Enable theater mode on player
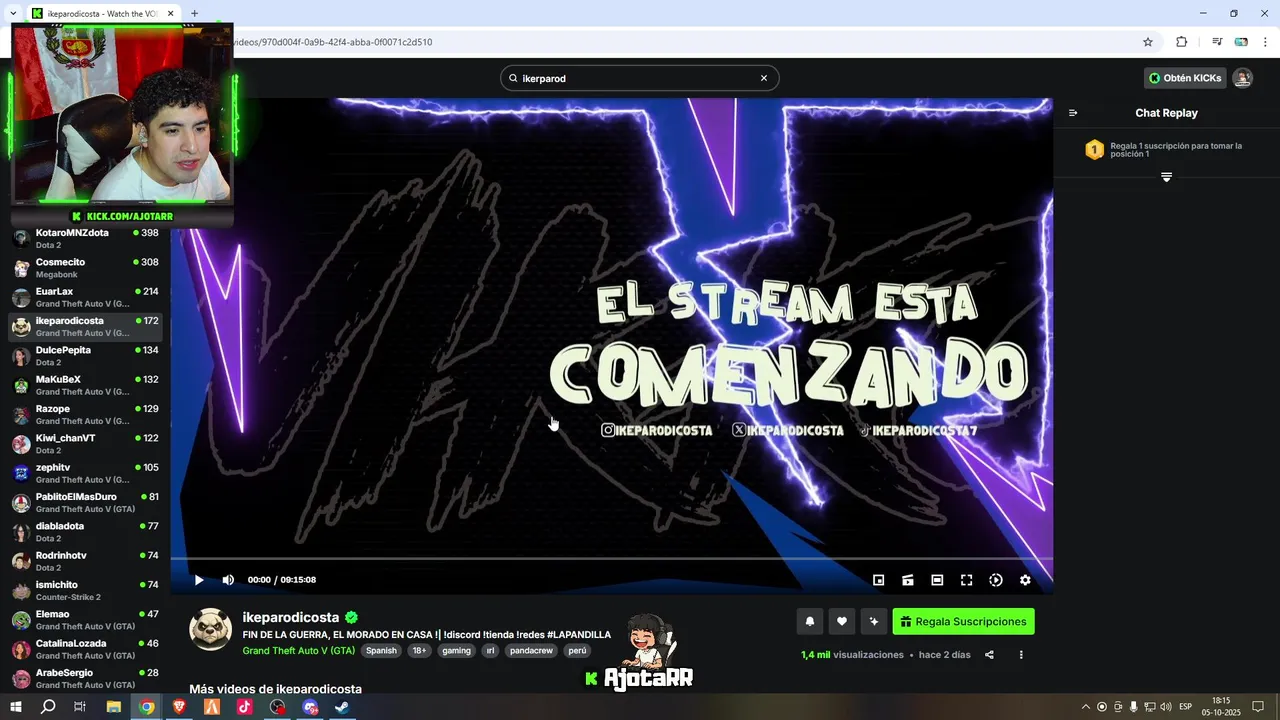 click(937, 580)
